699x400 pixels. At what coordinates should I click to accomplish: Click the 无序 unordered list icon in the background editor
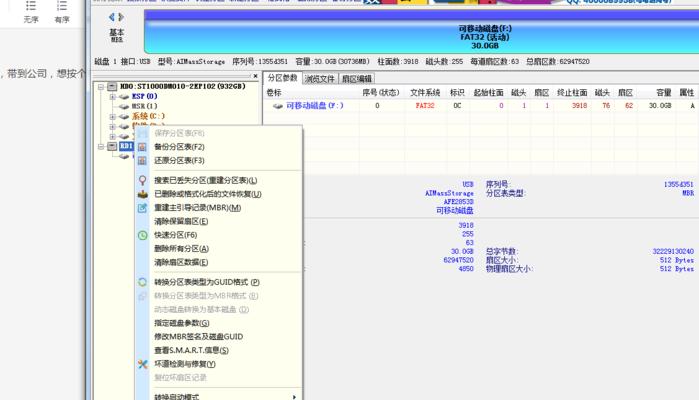pyautogui.click(x=31, y=6)
